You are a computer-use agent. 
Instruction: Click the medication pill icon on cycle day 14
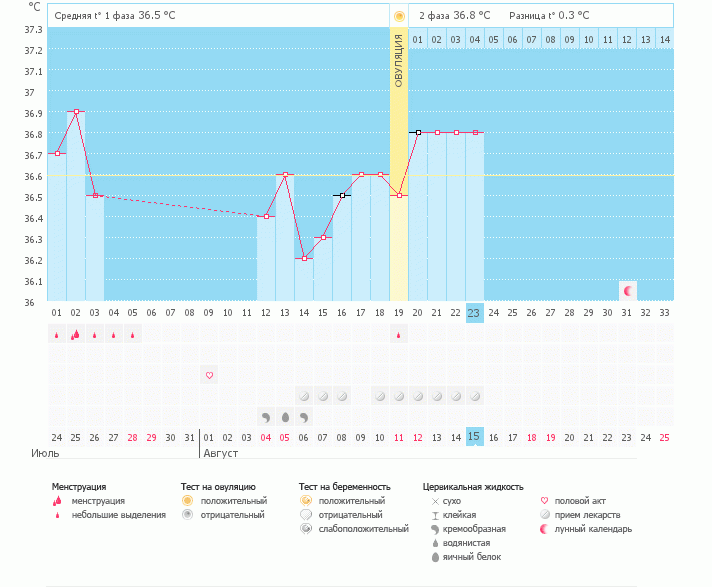(x=304, y=396)
